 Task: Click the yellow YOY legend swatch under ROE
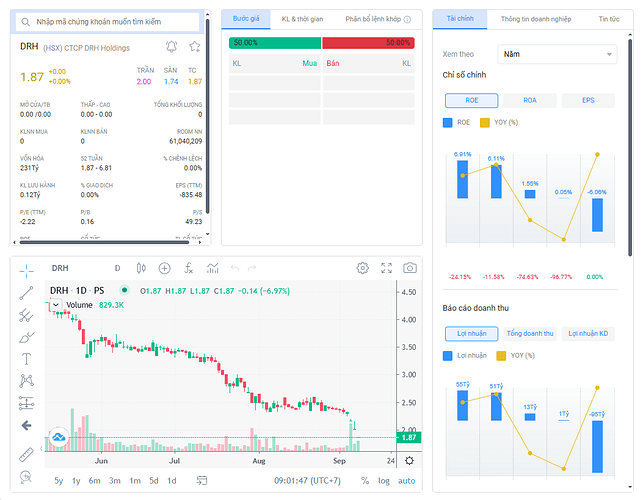(x=485, y=122)
